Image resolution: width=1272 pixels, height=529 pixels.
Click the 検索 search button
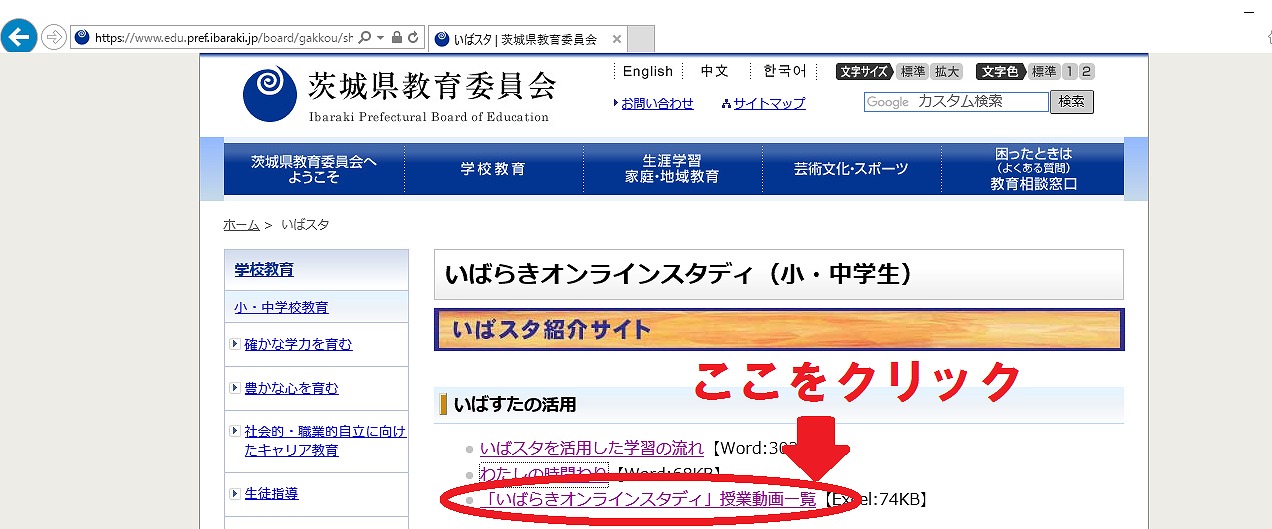pyautogui.click(x=1071, y=102)
